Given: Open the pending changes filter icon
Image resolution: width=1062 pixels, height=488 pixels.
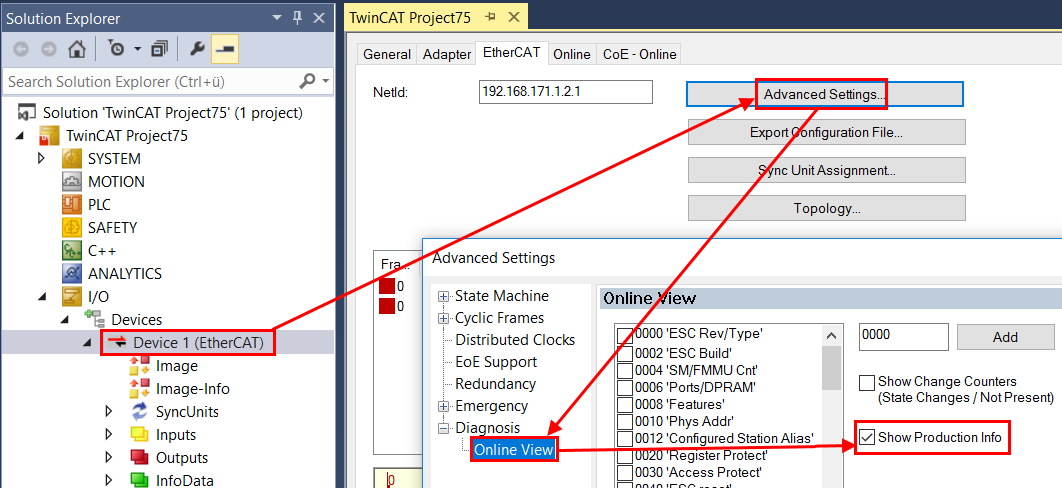Looking at the screenshot, I should pyautogui.click(x=116, y=49).
